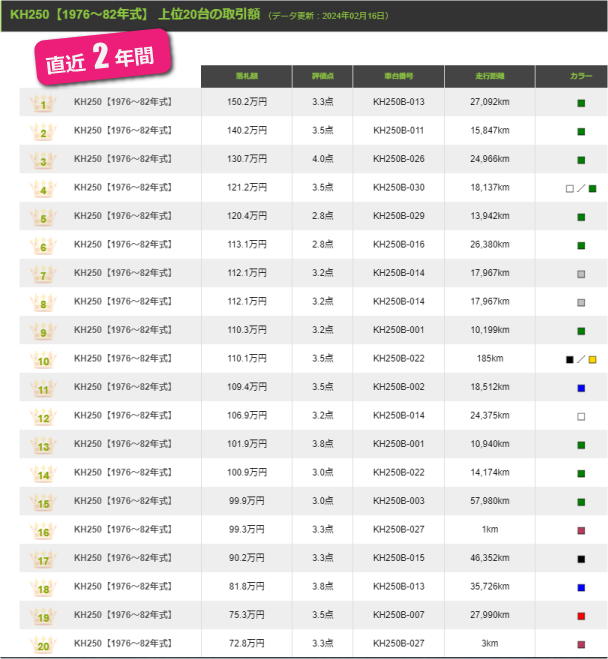608x659 pixels.
Task: Sort by the 走行距離 column header
Action: [x=490, y=77]
